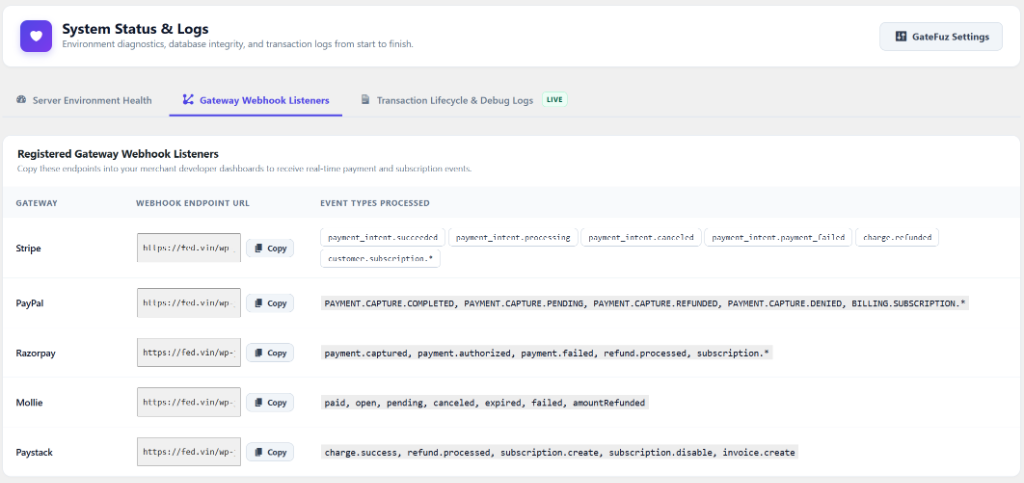Click the Transaction Lifecycle document icon

[x=364, y=100]
